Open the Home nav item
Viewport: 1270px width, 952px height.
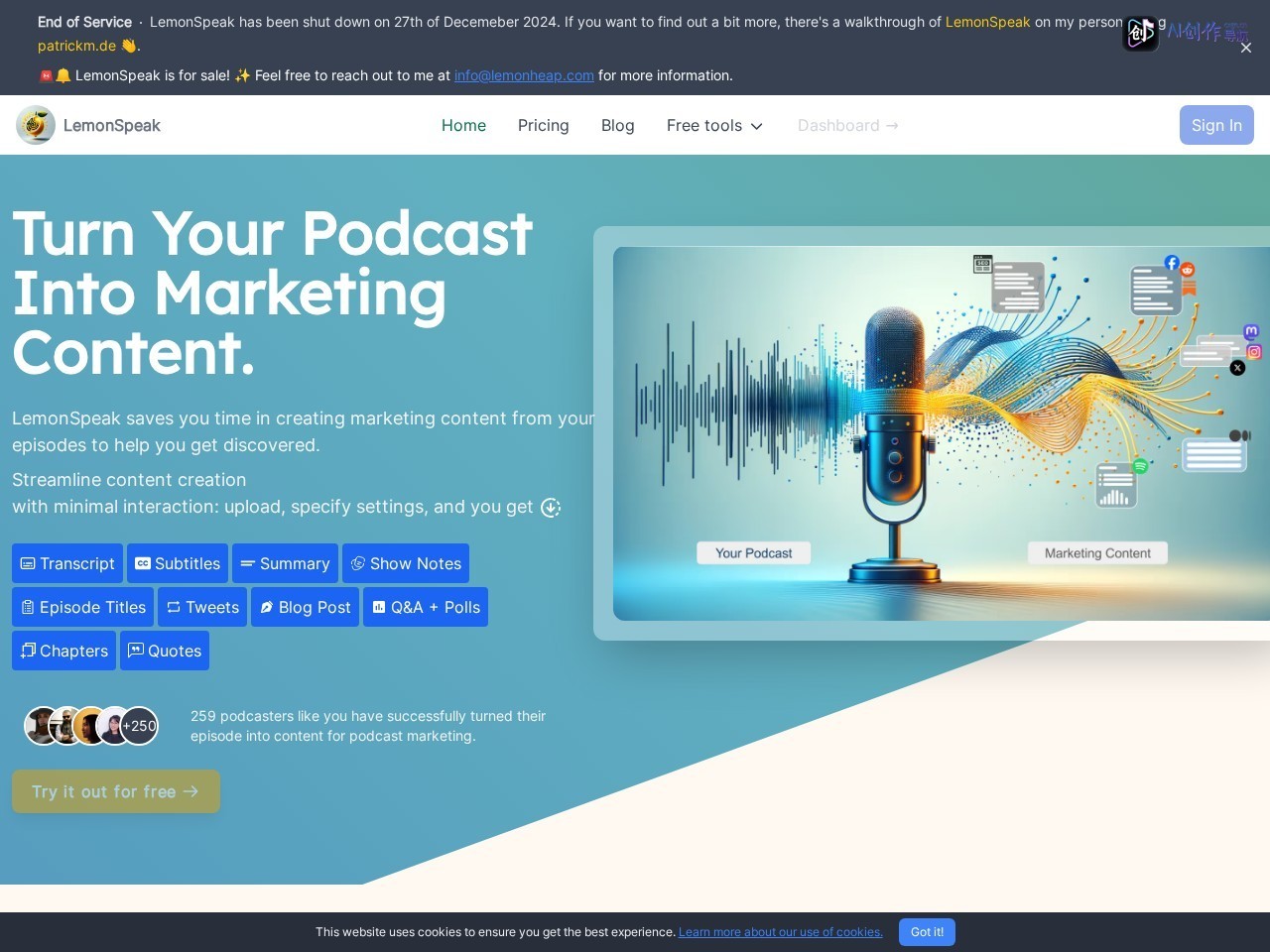pos(463,125)
